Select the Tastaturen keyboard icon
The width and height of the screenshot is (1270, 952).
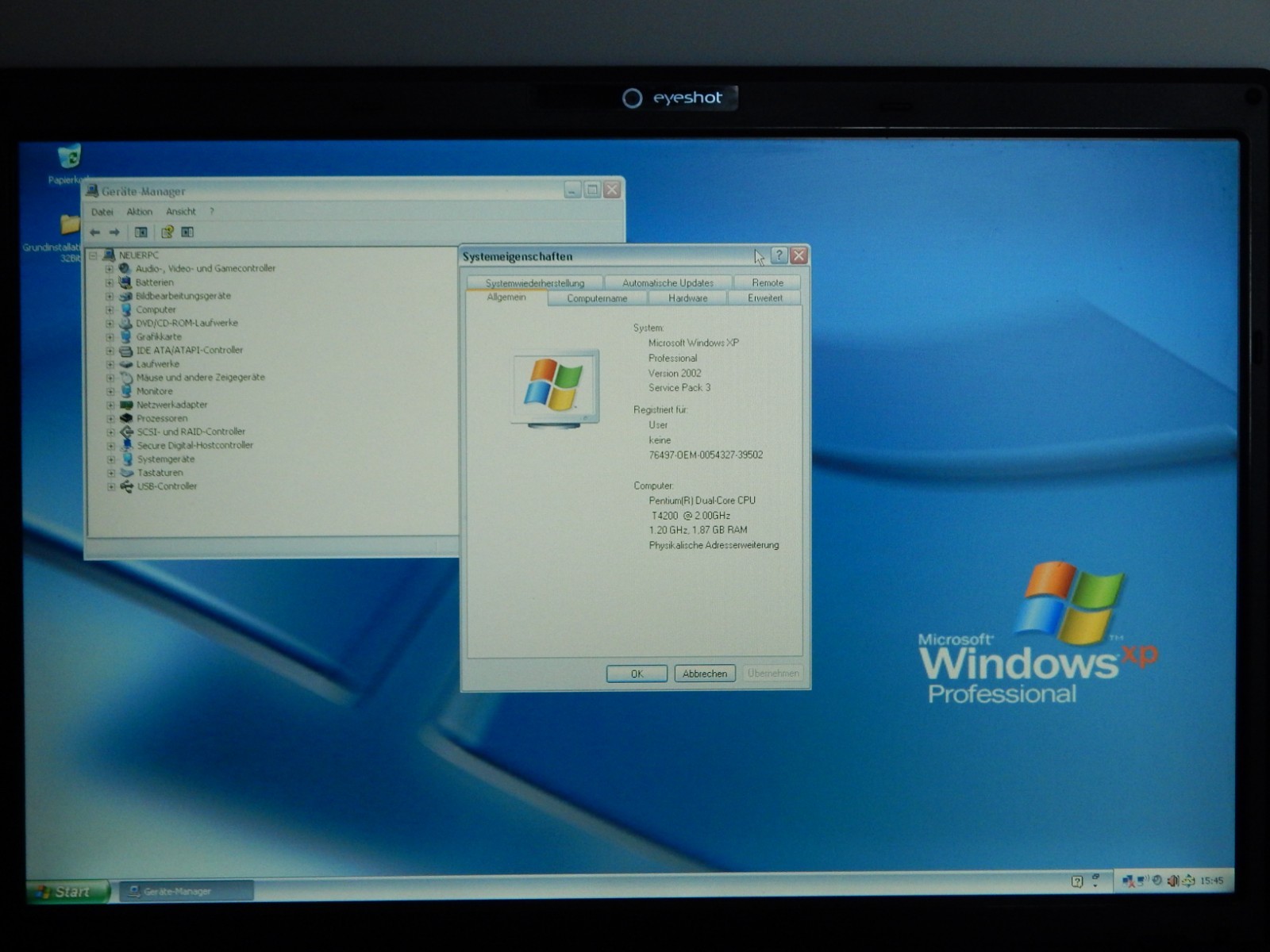(126, 473)
